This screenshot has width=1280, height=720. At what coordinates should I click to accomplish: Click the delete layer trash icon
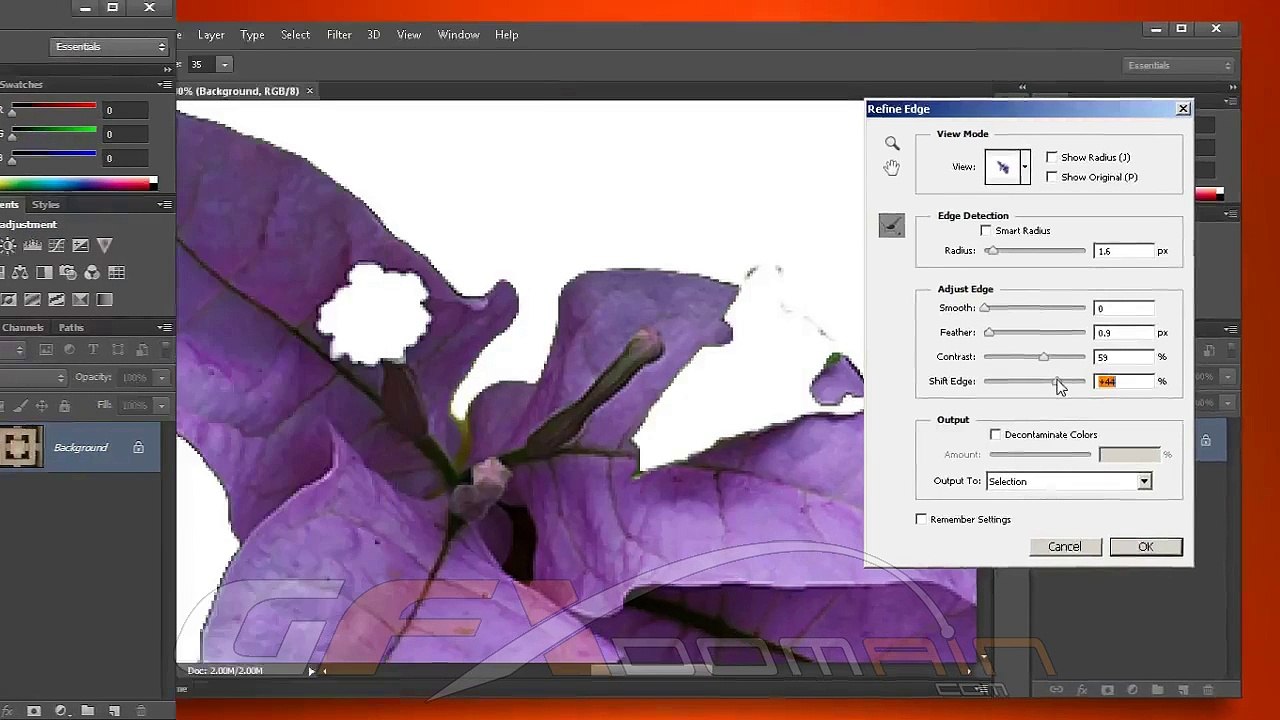click(x=141, y=710)
